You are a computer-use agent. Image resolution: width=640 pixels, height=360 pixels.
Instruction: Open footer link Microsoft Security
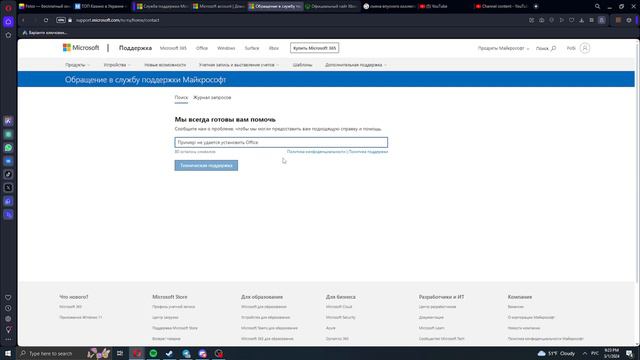340,317
